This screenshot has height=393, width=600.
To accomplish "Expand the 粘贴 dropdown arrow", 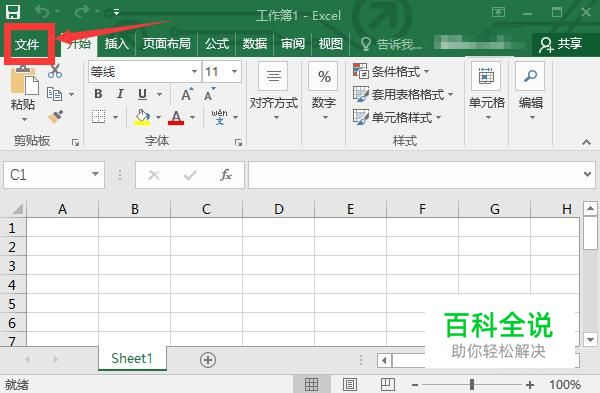I will click(24, 119).
